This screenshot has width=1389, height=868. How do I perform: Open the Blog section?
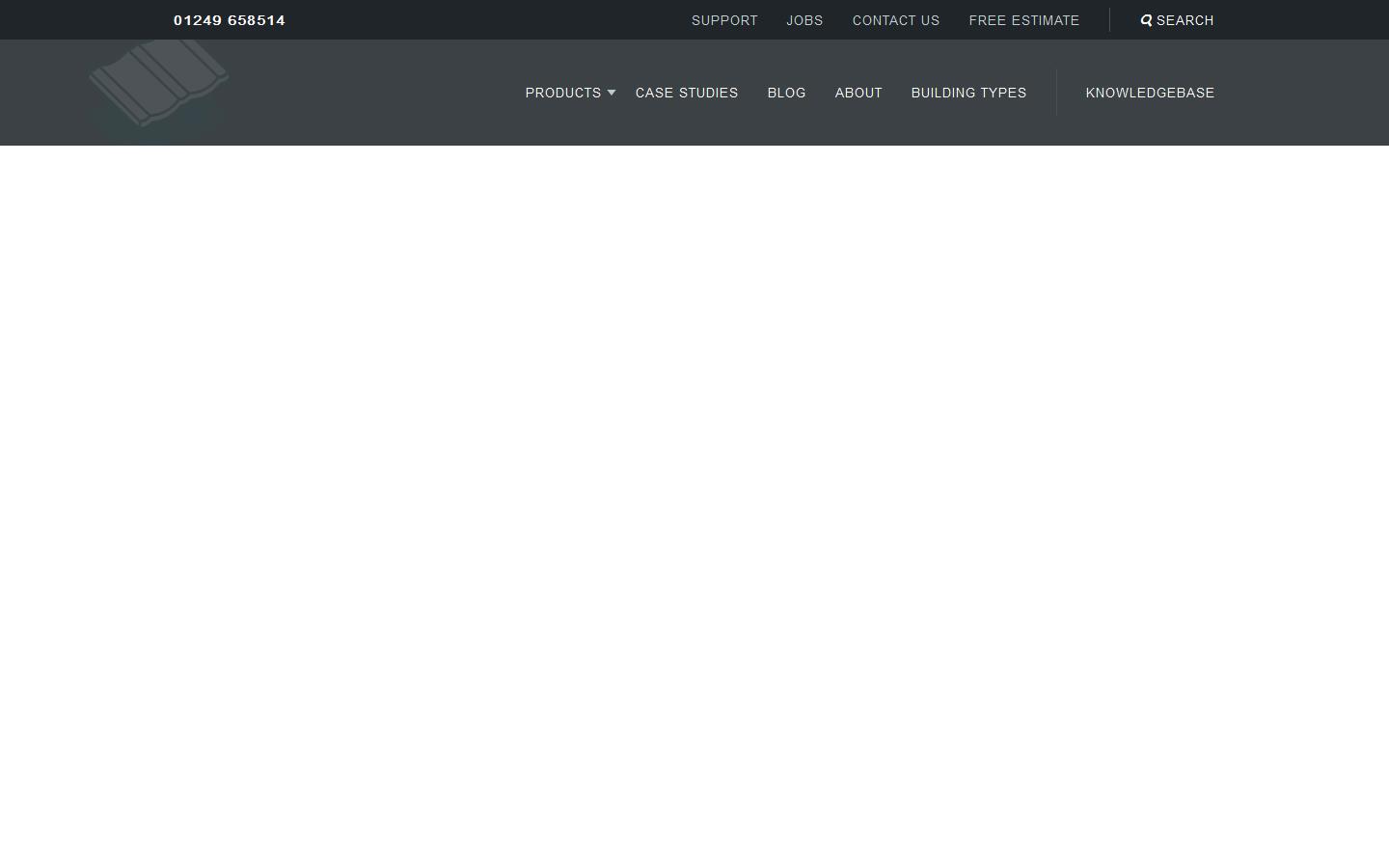[786, 93]
